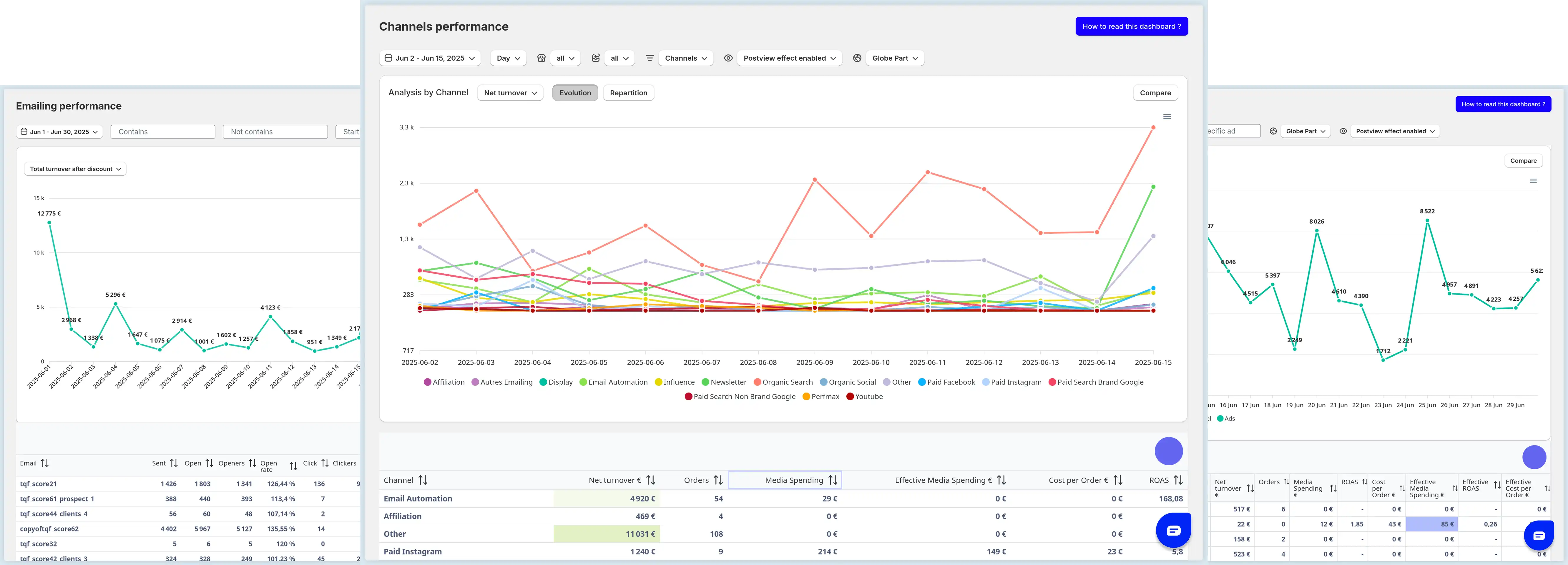Click Compare button in right panel
1568x565 pixels.
1523,161
